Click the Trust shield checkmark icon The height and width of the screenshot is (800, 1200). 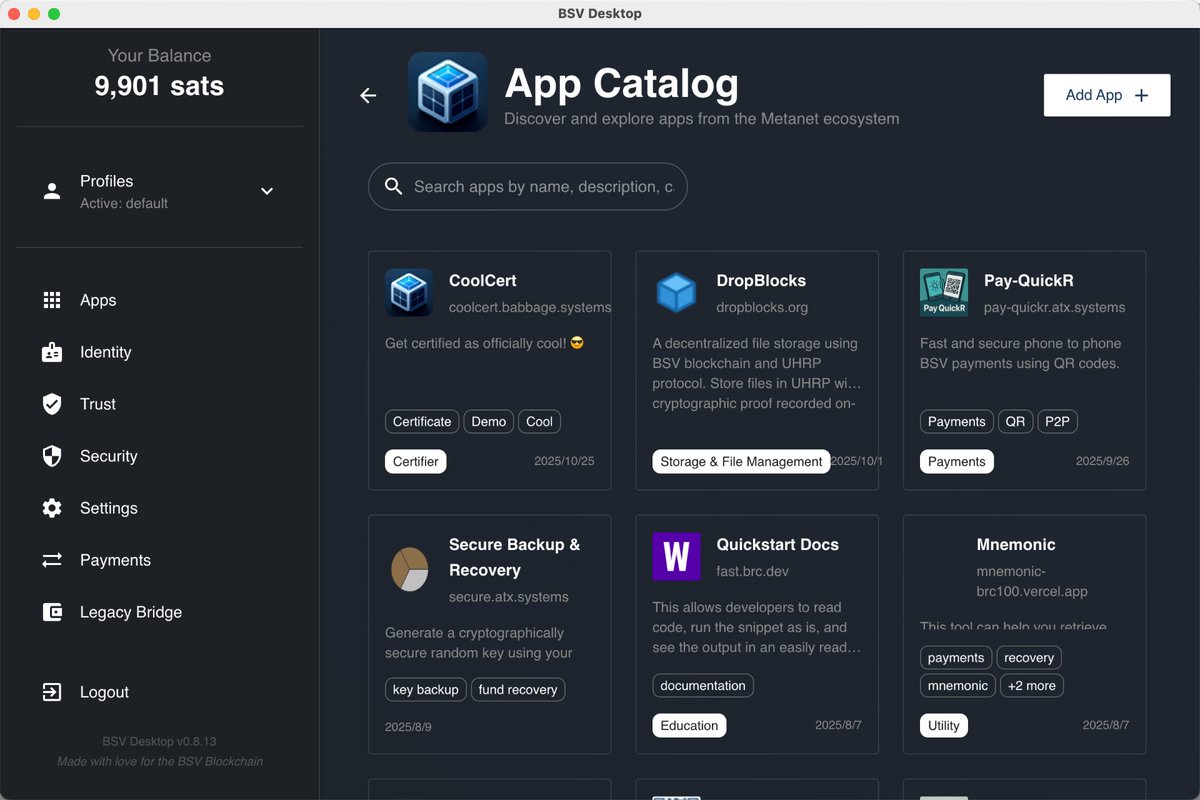click(52, 404)
